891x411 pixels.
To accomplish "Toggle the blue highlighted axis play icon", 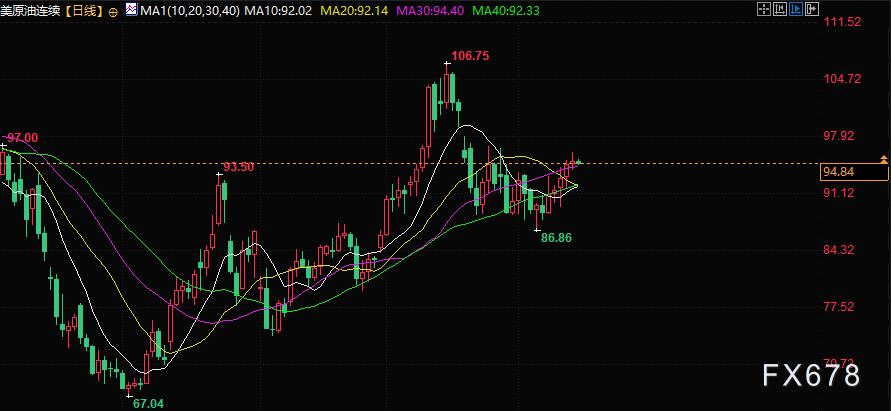I will [x=796, y=9].
